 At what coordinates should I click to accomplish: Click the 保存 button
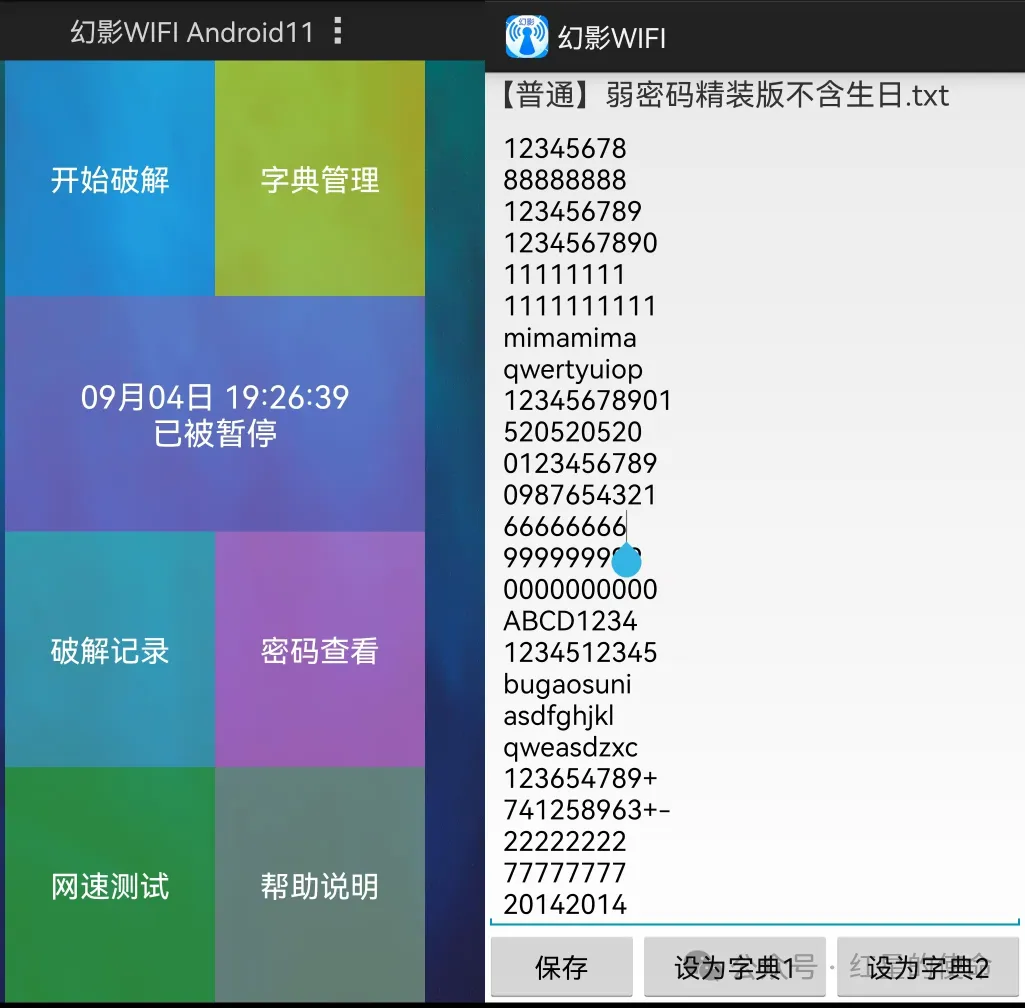click(562, 967)
